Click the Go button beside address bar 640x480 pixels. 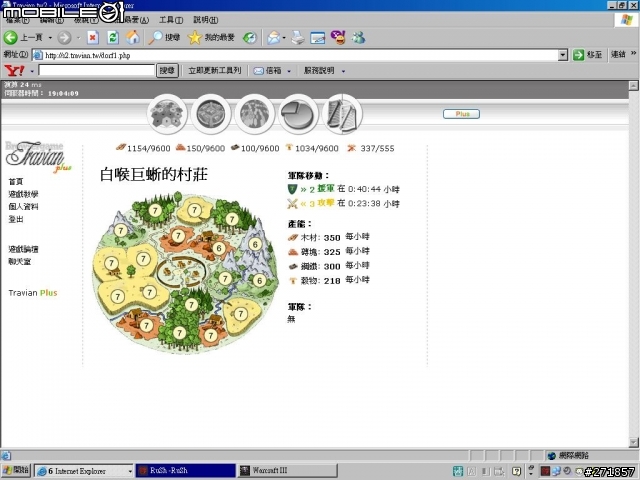tap(587, 55)
